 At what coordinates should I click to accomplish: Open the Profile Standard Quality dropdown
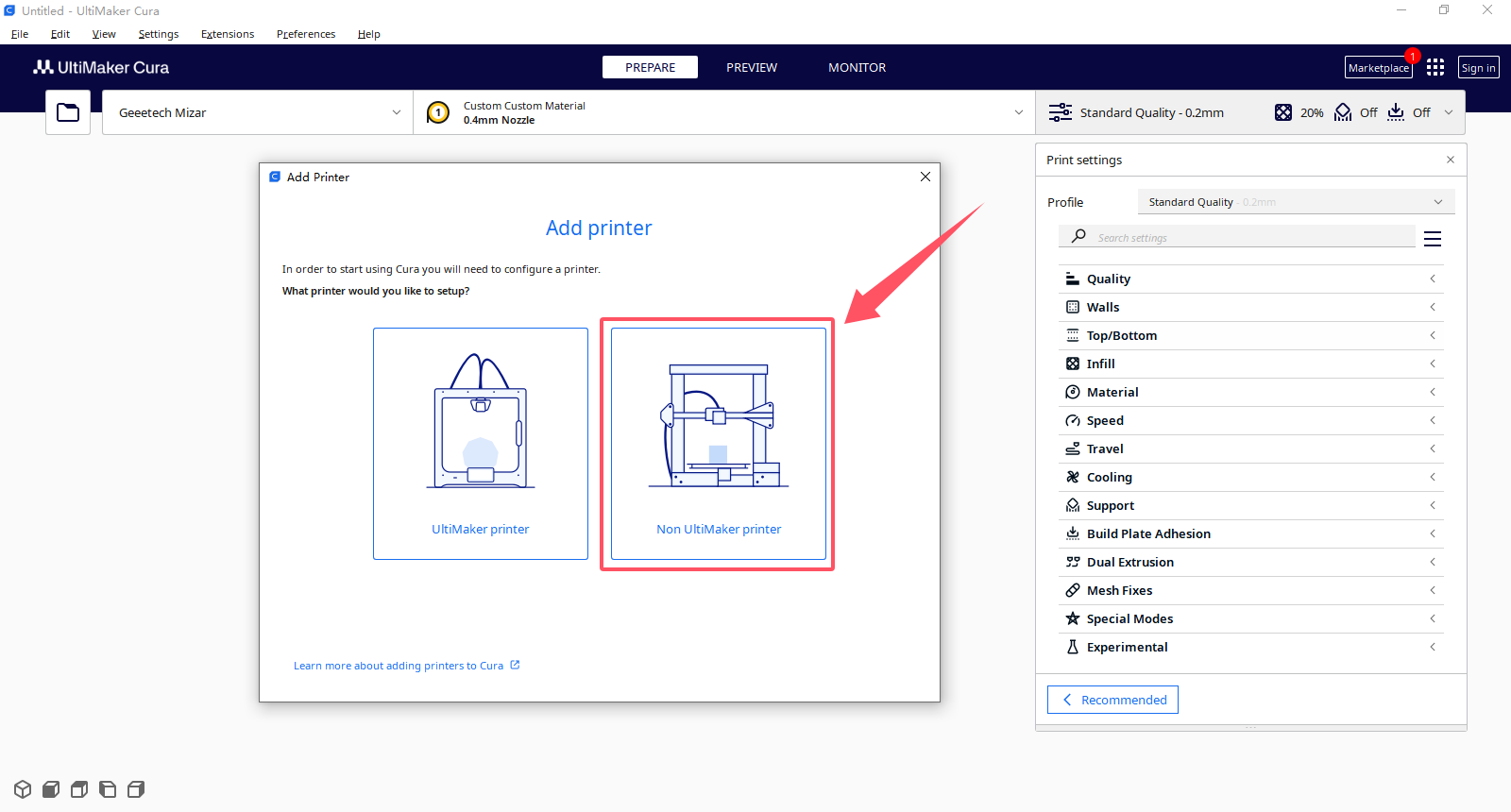[x=1296, y=202]
